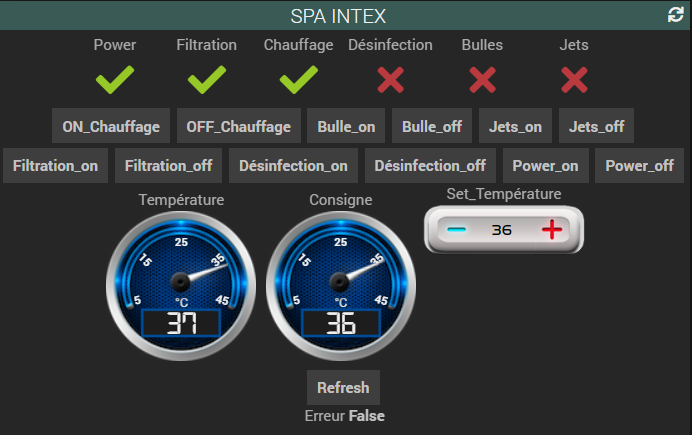The image size is (692, 435).
Task: Turn heating on with ON_Chauffage
Action: [x=111, y=126]
